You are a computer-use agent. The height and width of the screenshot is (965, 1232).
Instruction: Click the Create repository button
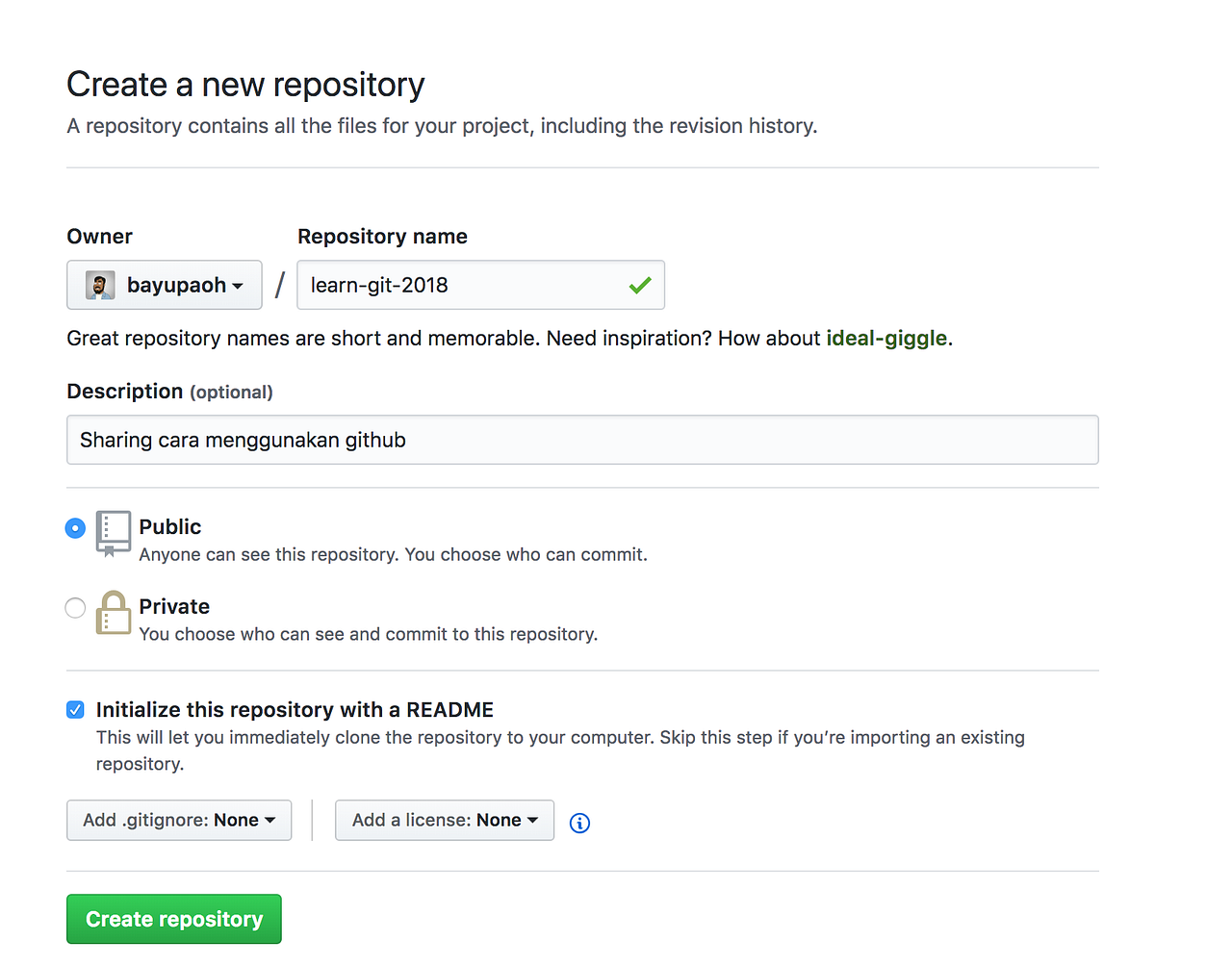coord(173,918)
